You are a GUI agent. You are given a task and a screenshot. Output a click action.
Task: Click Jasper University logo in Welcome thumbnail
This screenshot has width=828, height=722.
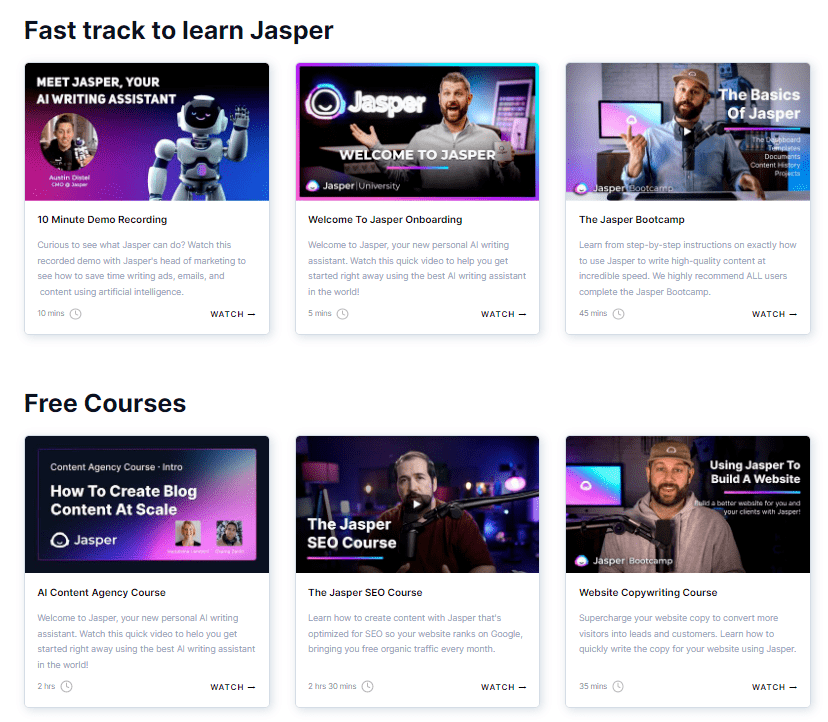tap(354, 186)
